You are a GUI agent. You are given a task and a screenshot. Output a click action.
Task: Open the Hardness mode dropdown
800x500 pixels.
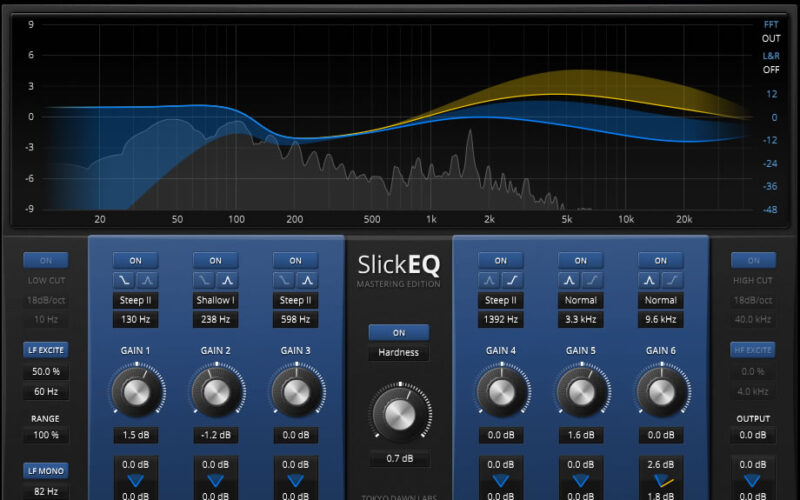coord(399,352)
